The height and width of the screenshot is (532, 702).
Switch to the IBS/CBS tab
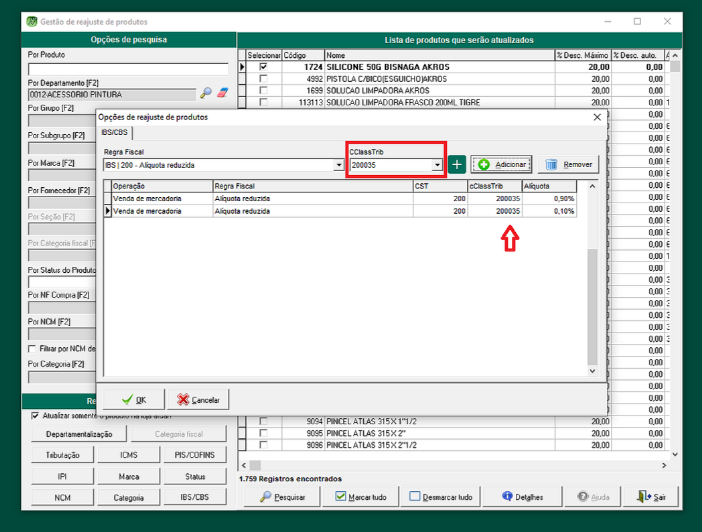click(114, 132)
